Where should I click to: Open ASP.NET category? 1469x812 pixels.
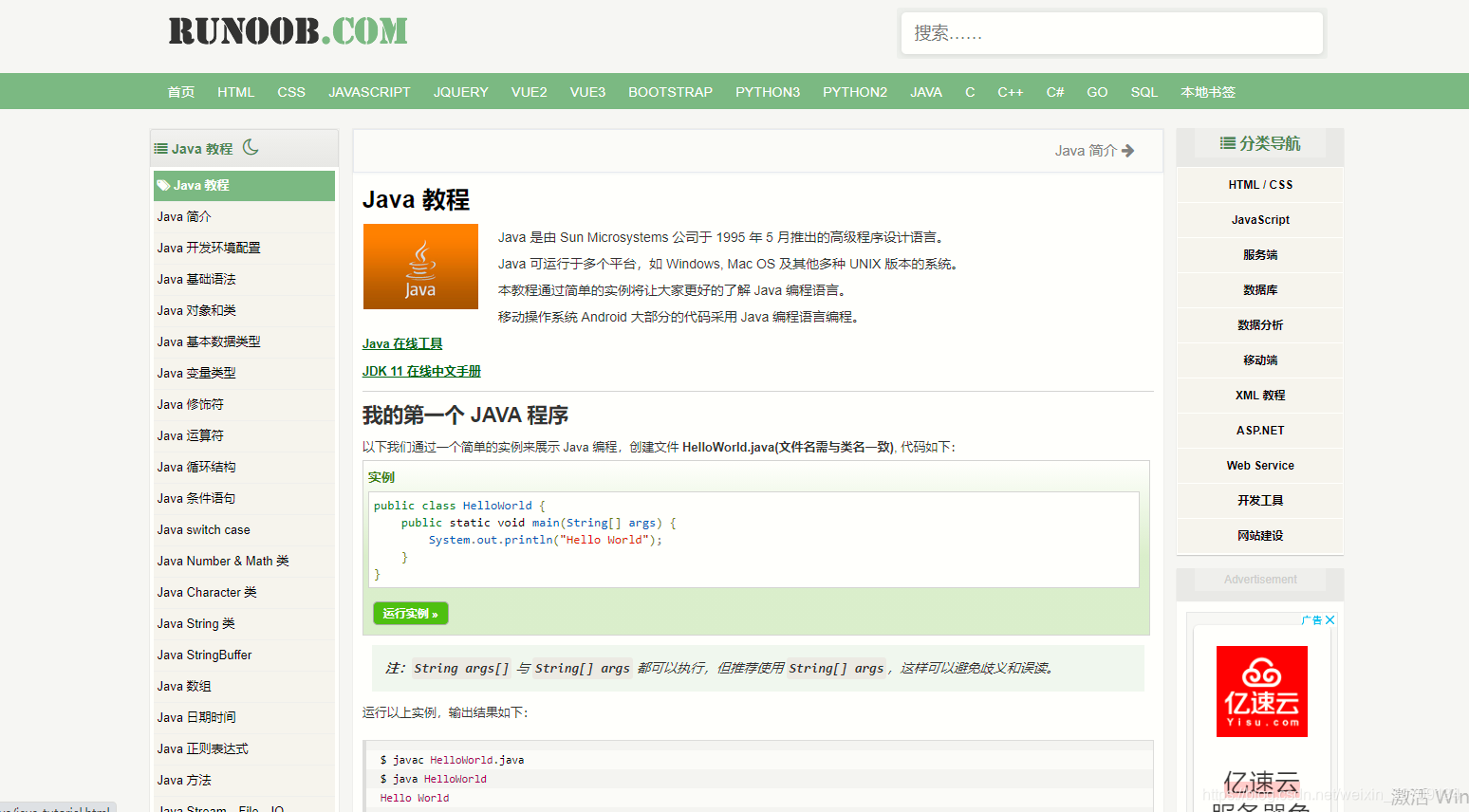point(1260,431)
